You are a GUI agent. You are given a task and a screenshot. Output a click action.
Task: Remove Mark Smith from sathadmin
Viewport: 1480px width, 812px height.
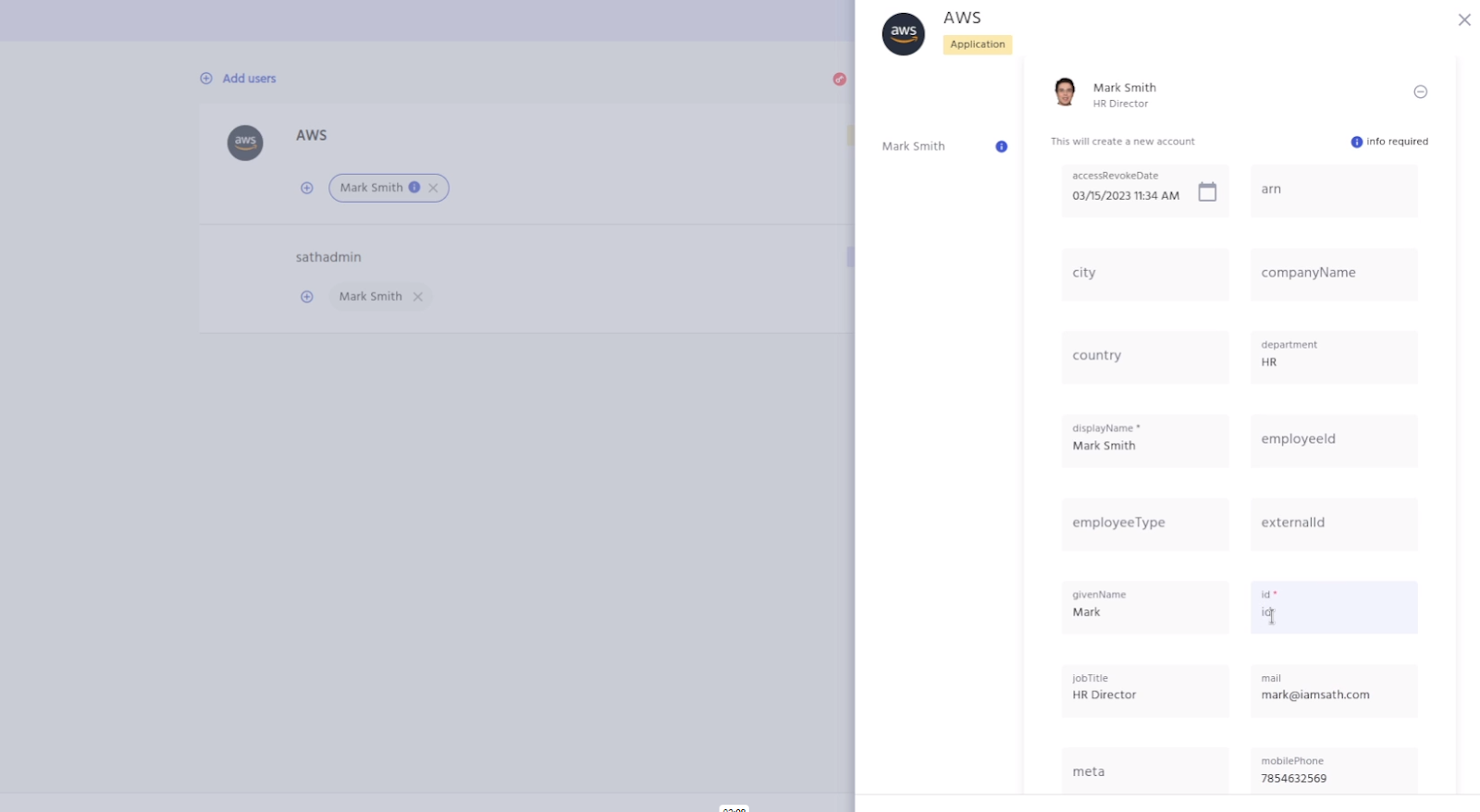(418, 297)
